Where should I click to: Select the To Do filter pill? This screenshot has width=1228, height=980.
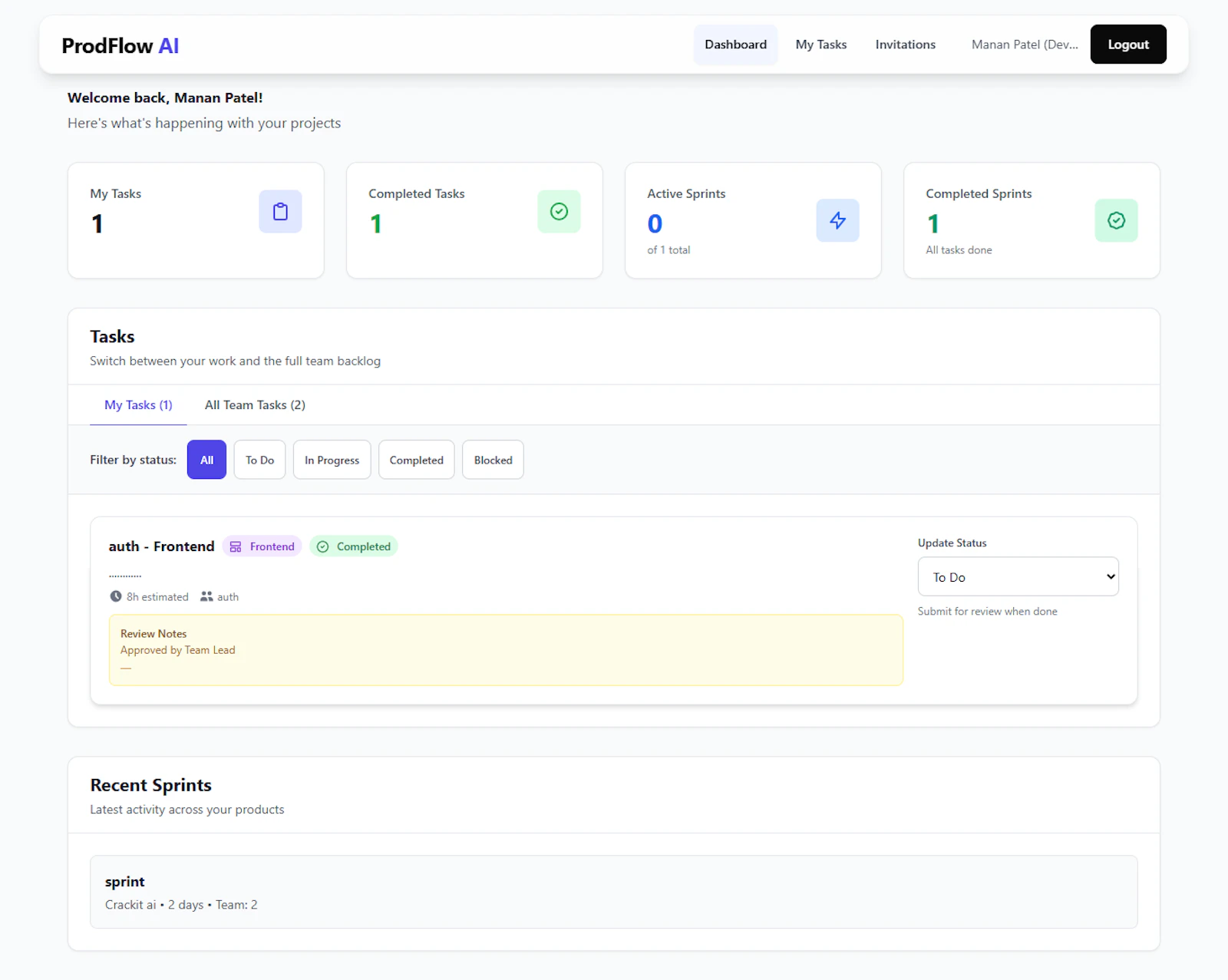pos(259,460)
